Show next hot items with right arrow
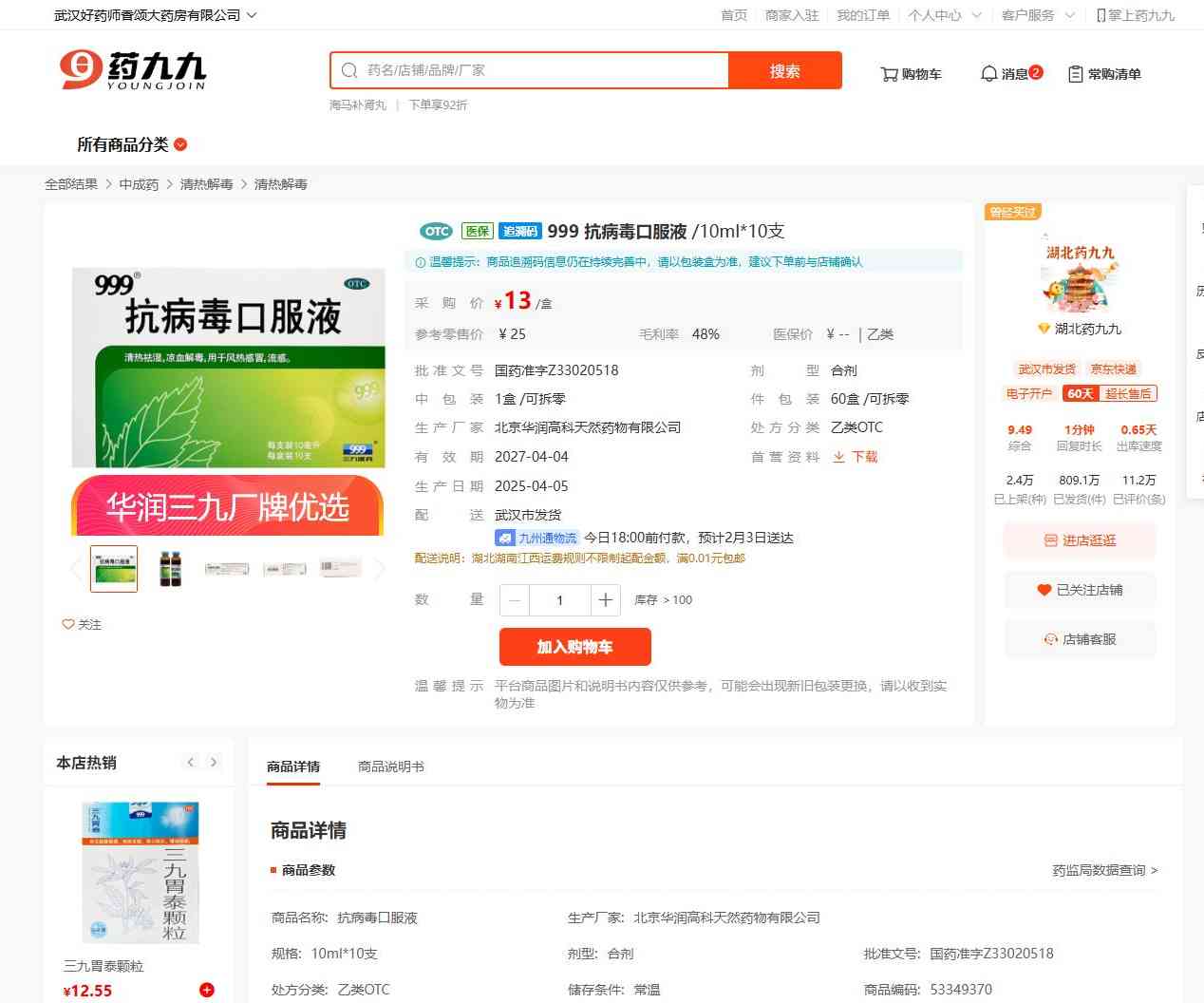 coord(214,762)
